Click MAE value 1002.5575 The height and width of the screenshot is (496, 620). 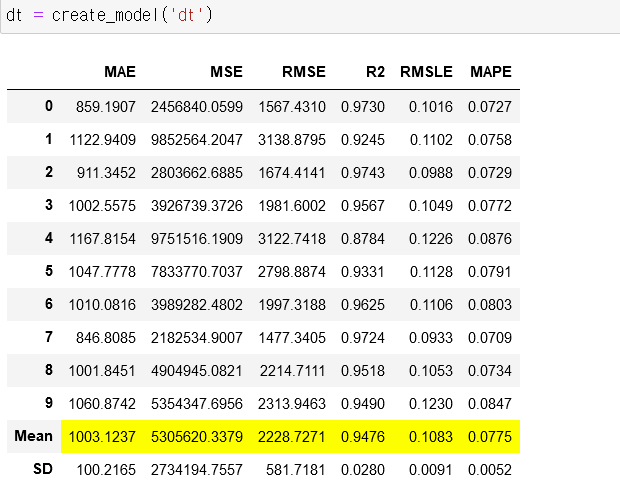pyautogui.click(x=102, y=206)
